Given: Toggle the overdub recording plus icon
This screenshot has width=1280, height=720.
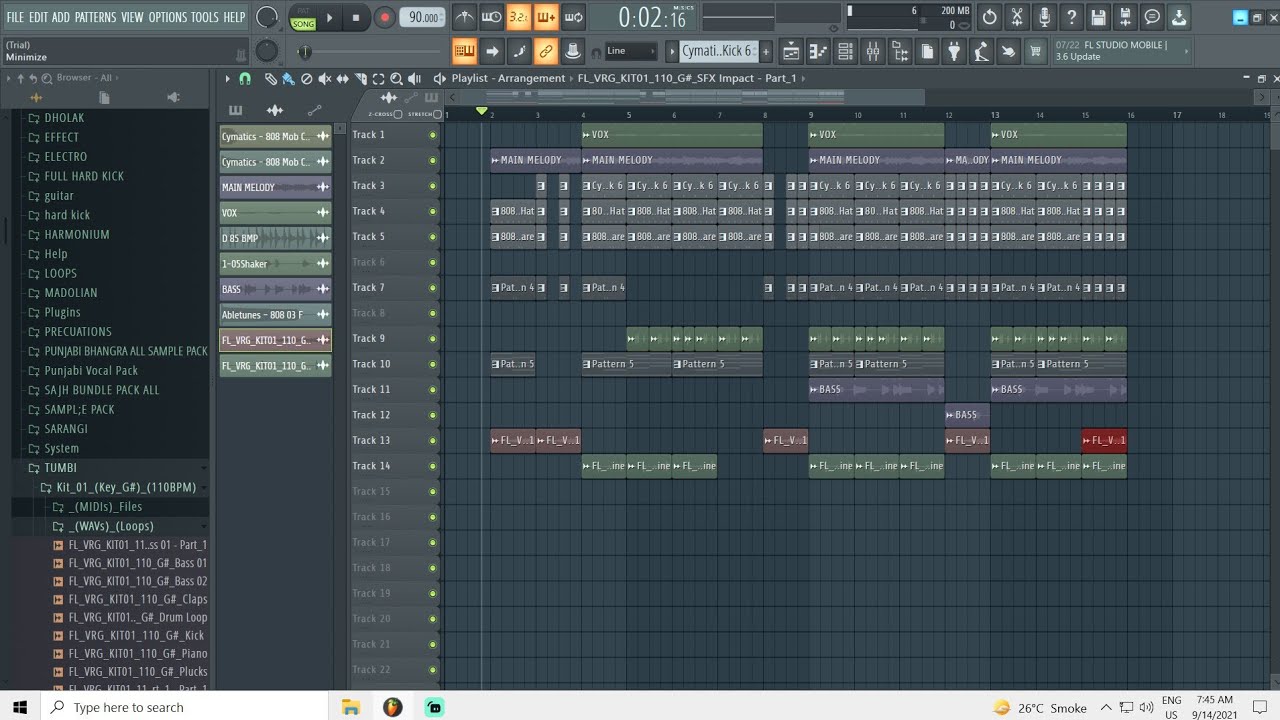Looking at the screenshot, I should tap(545, 17).
